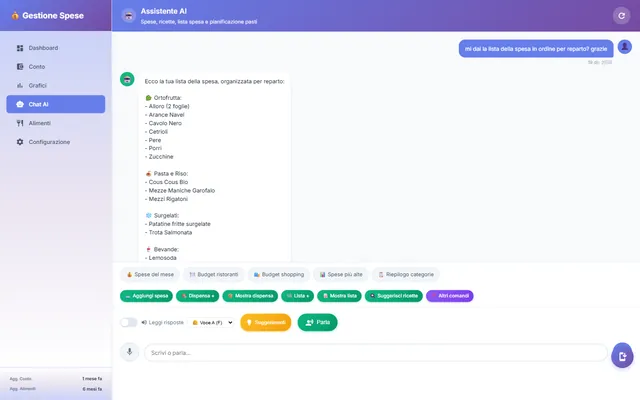Select the Chat AI sidebar item

56,104
